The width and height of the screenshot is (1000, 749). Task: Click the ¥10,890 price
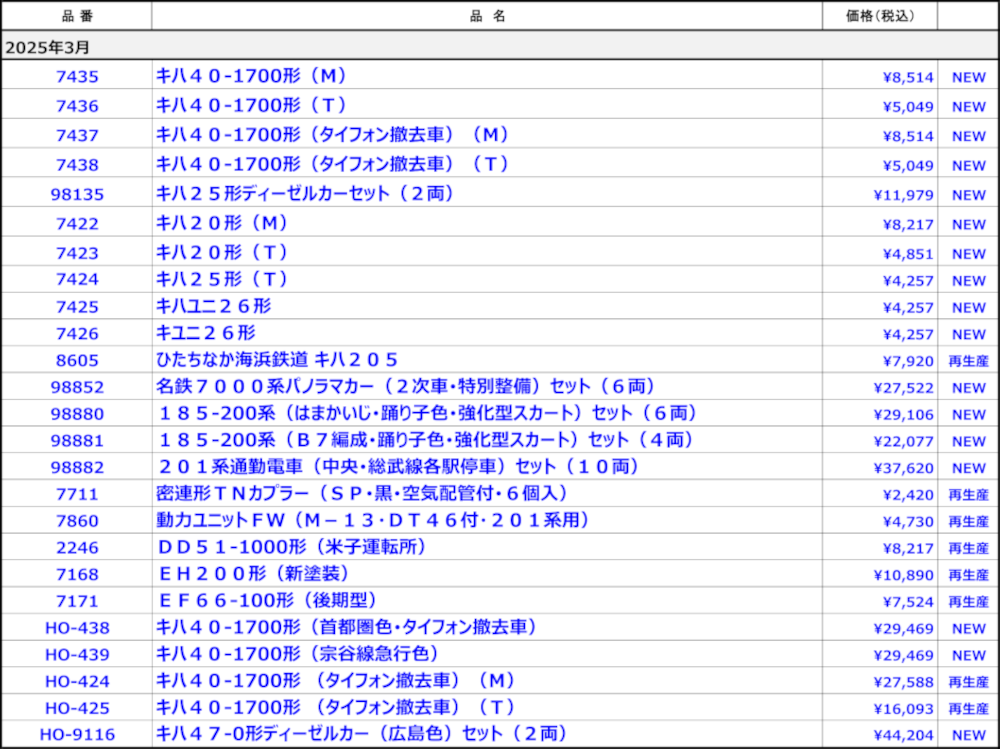click(903, 575)
